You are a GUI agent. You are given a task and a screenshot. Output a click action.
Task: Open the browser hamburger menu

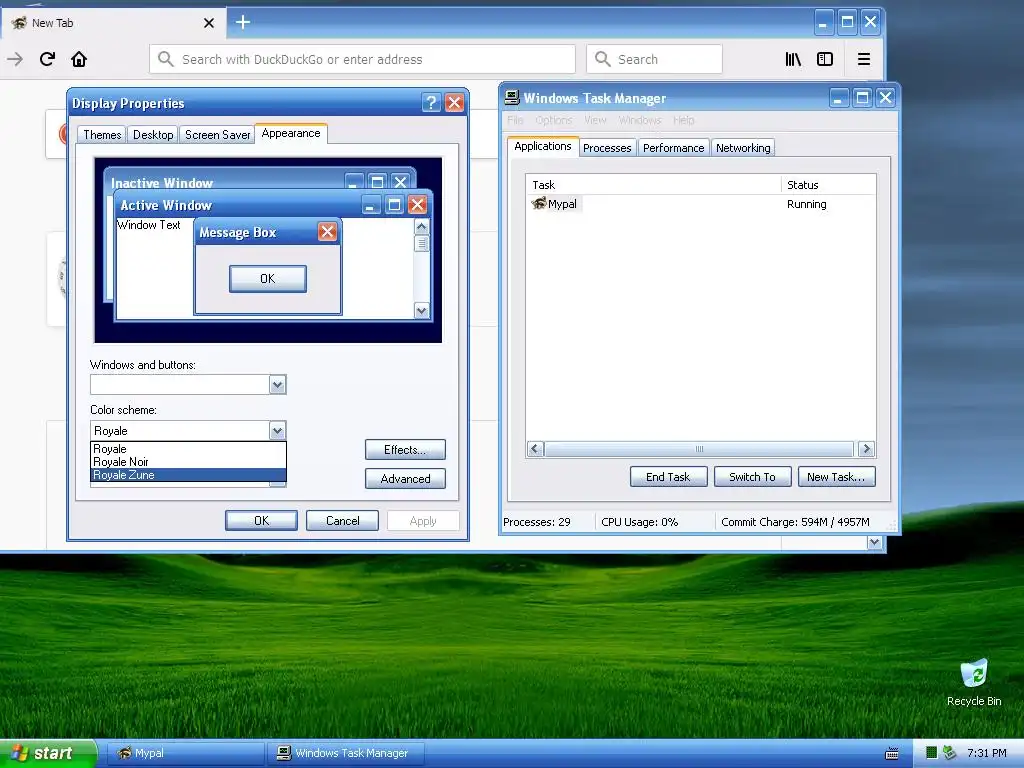coord(863,59)
